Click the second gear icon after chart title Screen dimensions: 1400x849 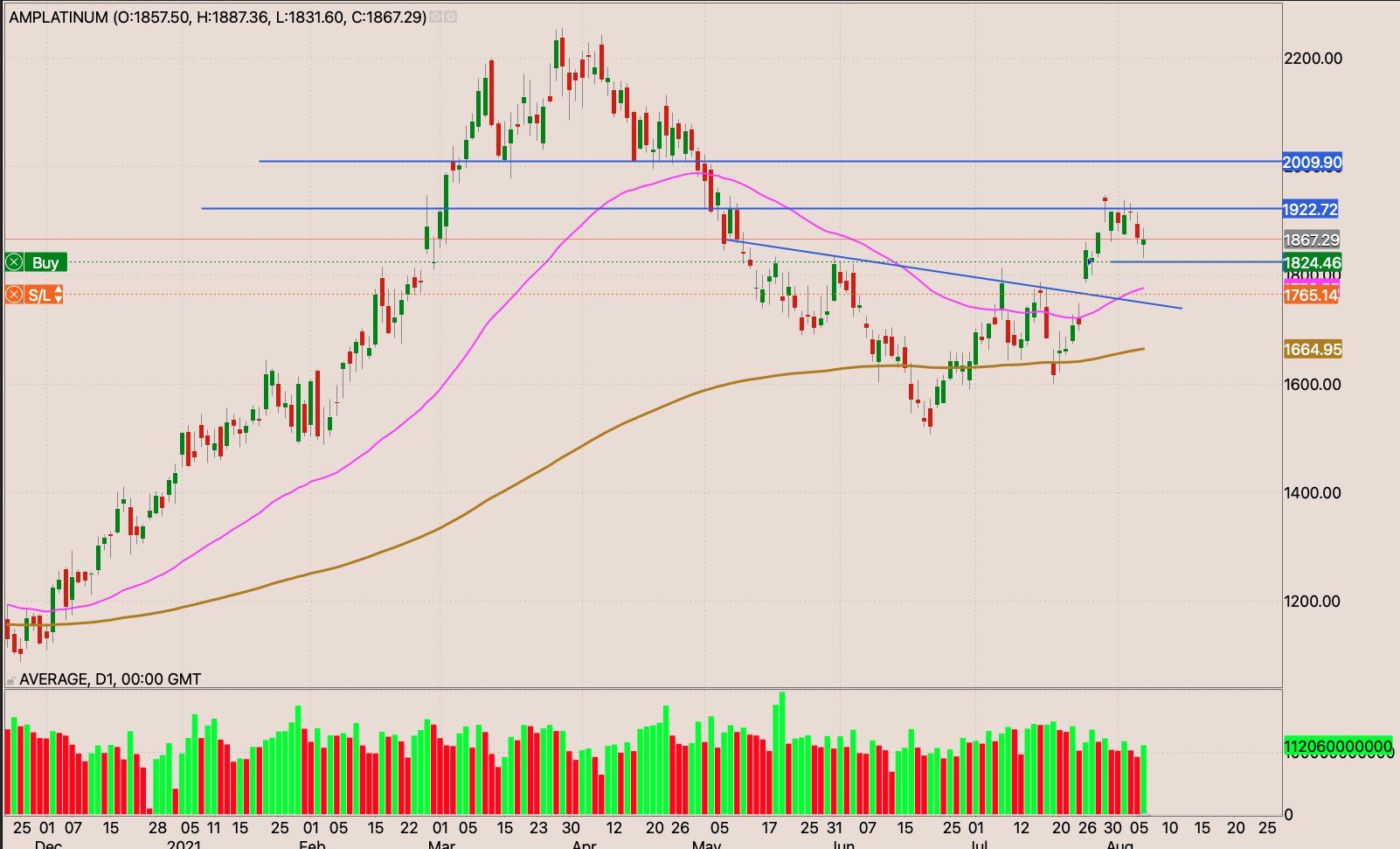(451, 17)
